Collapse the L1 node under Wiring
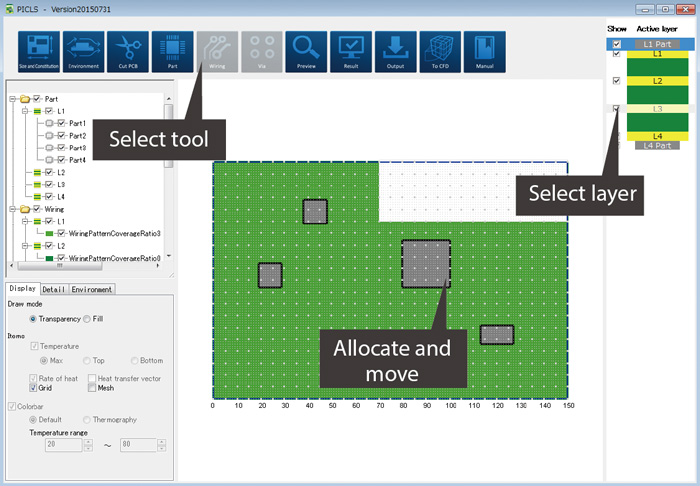700x486 pixels. coord(25,221)
